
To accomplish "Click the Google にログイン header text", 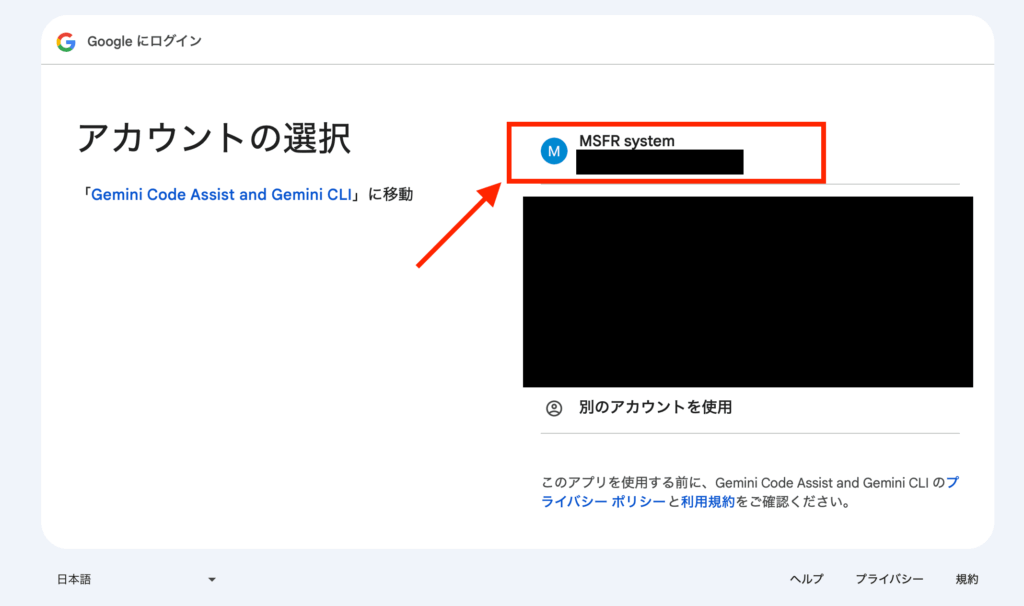I will coord(144,41).
